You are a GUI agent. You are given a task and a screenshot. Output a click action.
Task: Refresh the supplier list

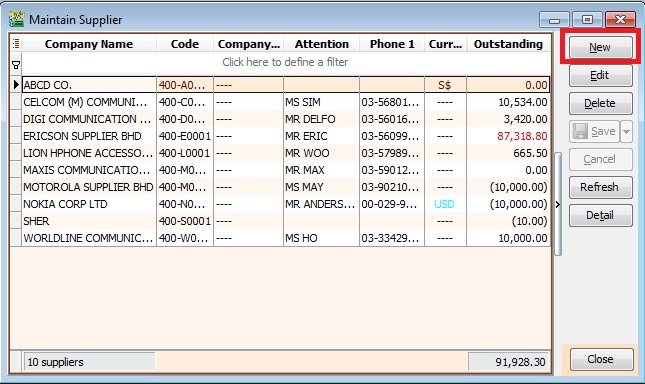(x=601, y=187)
